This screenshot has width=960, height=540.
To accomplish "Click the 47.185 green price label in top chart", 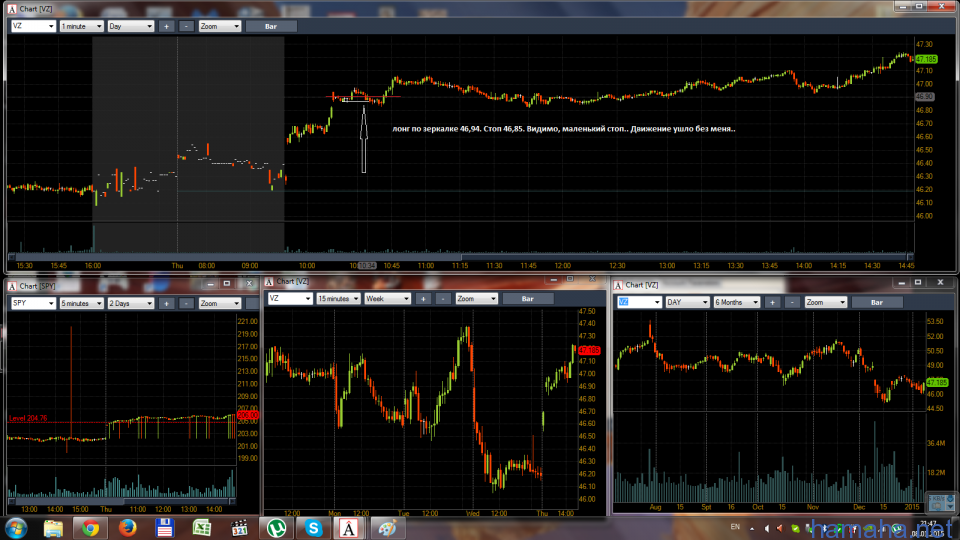I will 926,59.
